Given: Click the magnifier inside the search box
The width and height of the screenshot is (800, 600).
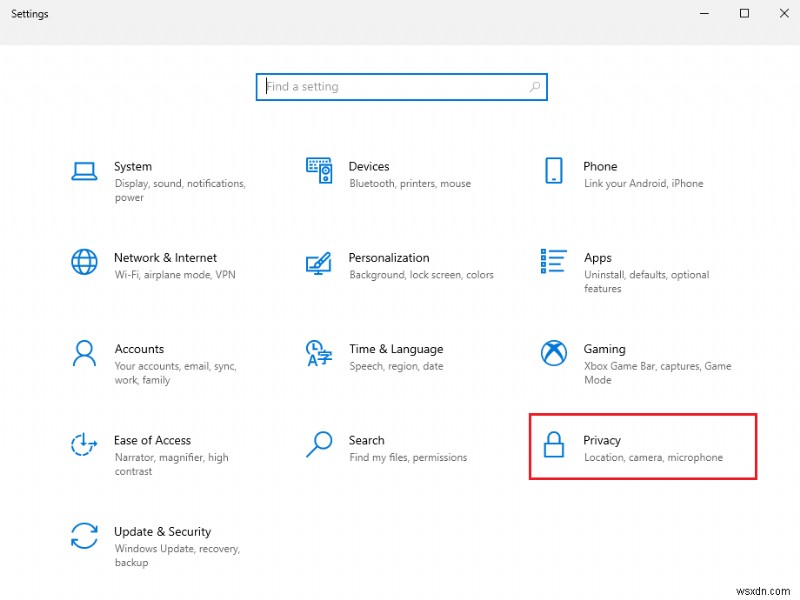Looking at the screenshot, I should point(534,87).
